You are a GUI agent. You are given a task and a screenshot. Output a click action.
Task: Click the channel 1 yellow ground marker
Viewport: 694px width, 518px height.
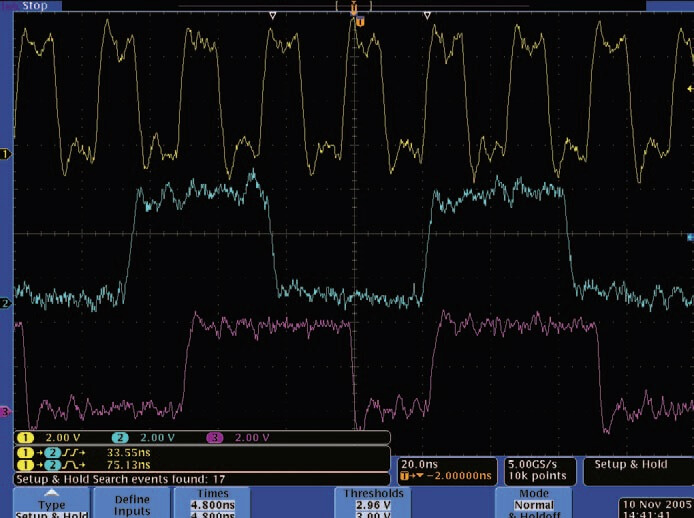pyautogui.click(x=5, y=153)
